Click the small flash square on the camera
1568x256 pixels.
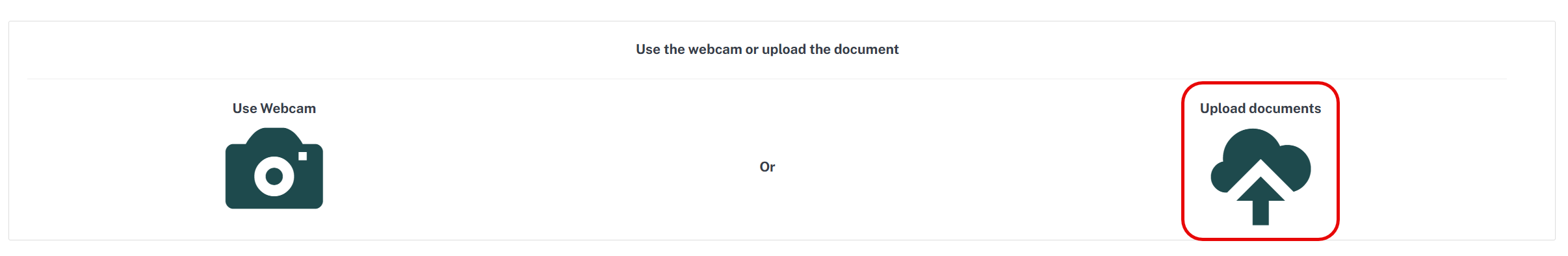tap(302, 156)
